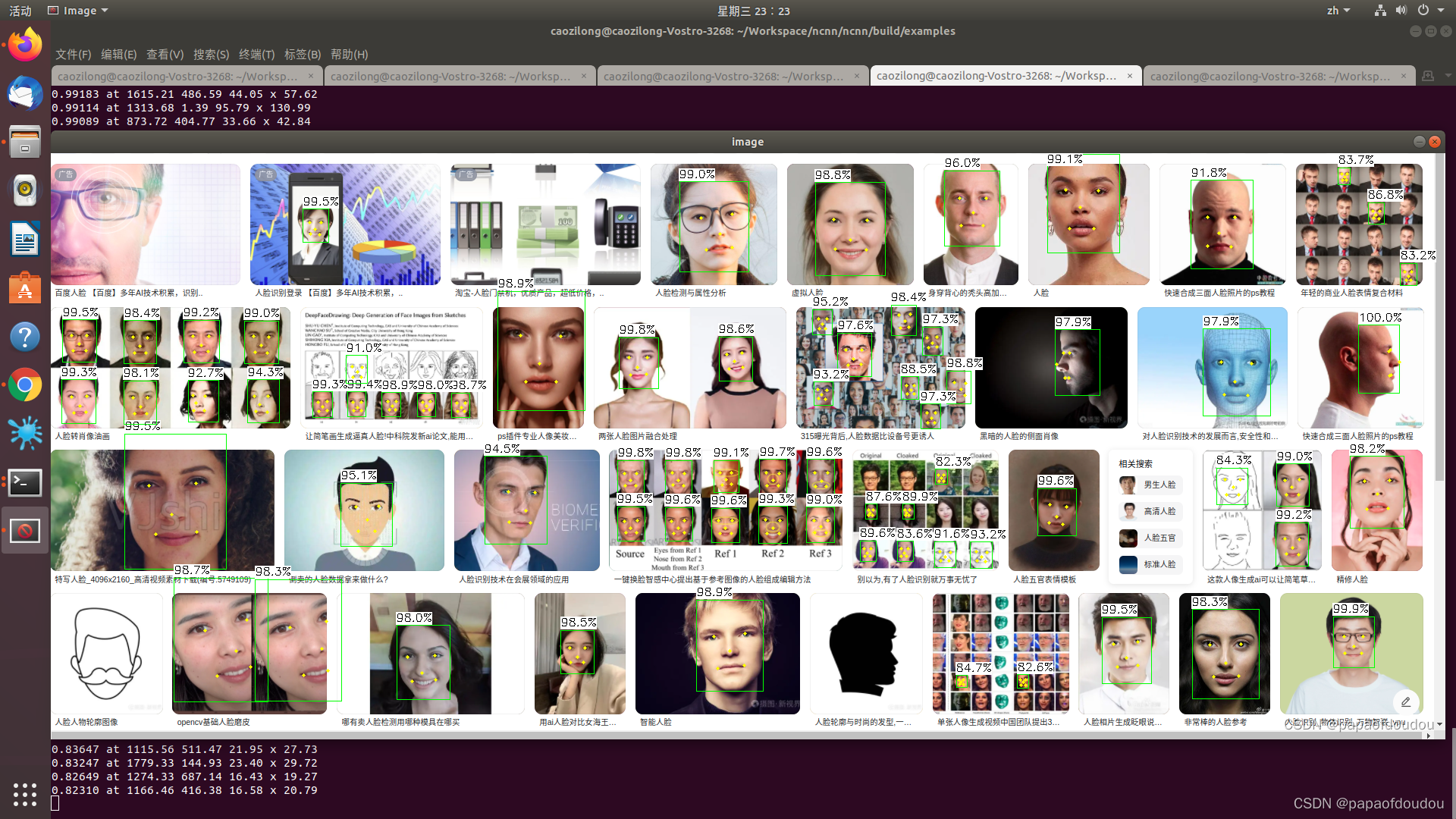Click 男生人脸 related search link
Image resolution: width=1456 pixels, height=819 pixels.
pos(1159,485)
